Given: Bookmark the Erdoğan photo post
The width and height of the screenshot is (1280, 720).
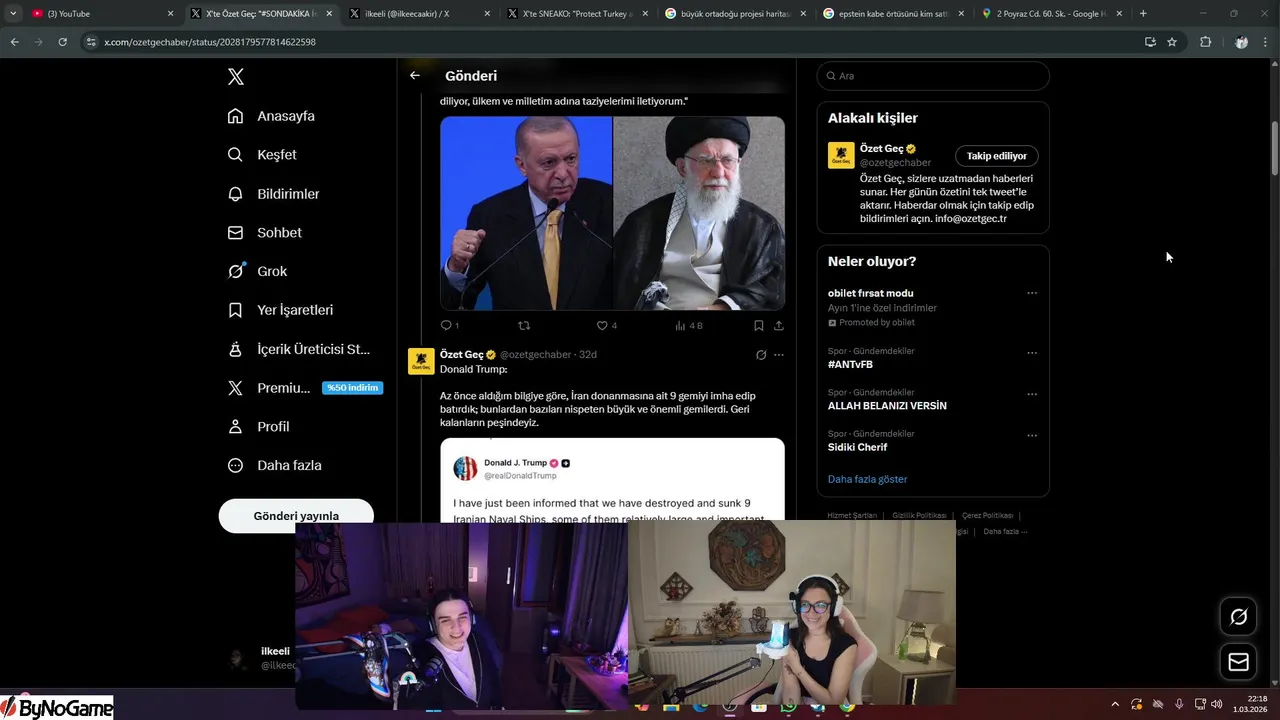Looking at the screenshot, I should click(x=758, y=325).
